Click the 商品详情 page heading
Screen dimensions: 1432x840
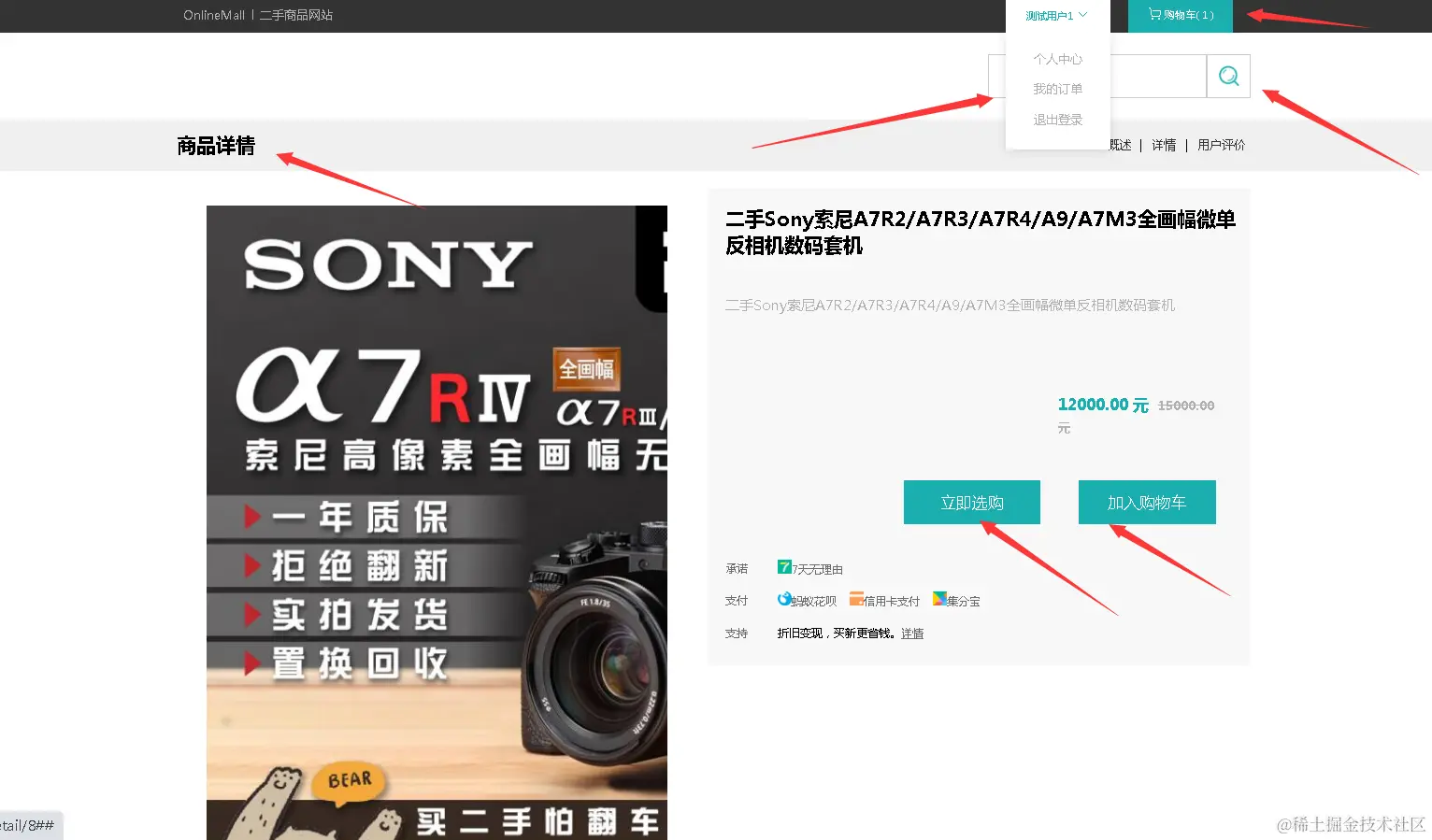tap(216, 146)
